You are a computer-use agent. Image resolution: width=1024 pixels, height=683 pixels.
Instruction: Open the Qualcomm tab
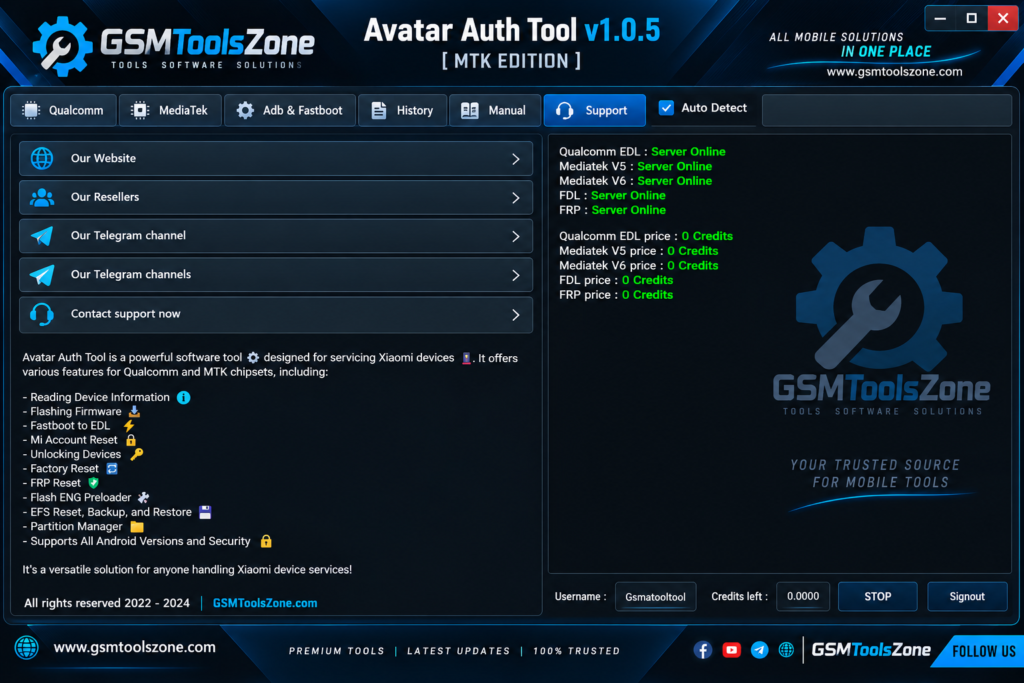pos(63,110)
